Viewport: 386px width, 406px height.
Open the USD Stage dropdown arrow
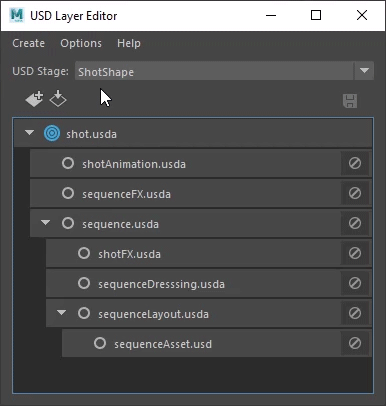(364, 71)
